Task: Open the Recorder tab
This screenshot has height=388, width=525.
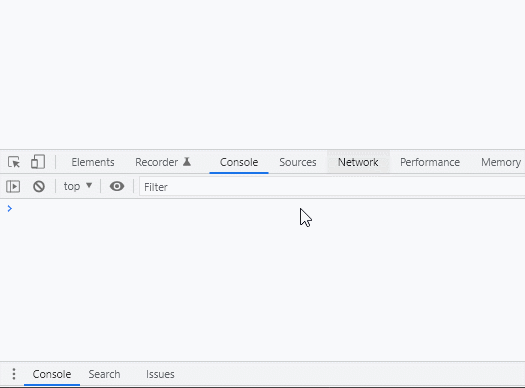Action: click(163, 162)
